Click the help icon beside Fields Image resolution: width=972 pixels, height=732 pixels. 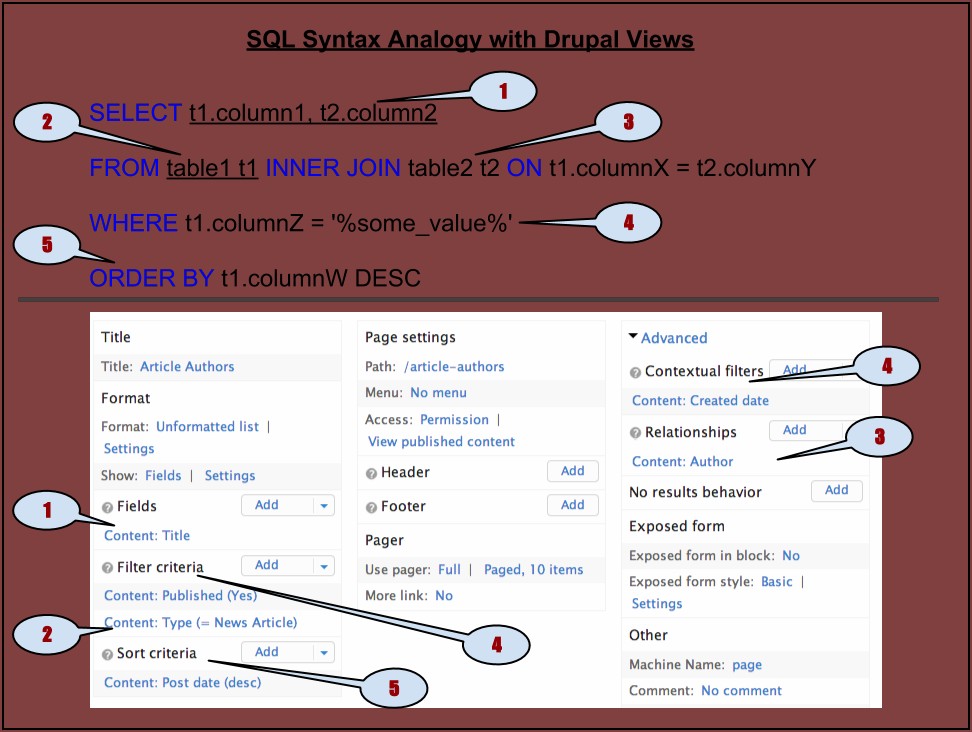(x=108, y=507)
